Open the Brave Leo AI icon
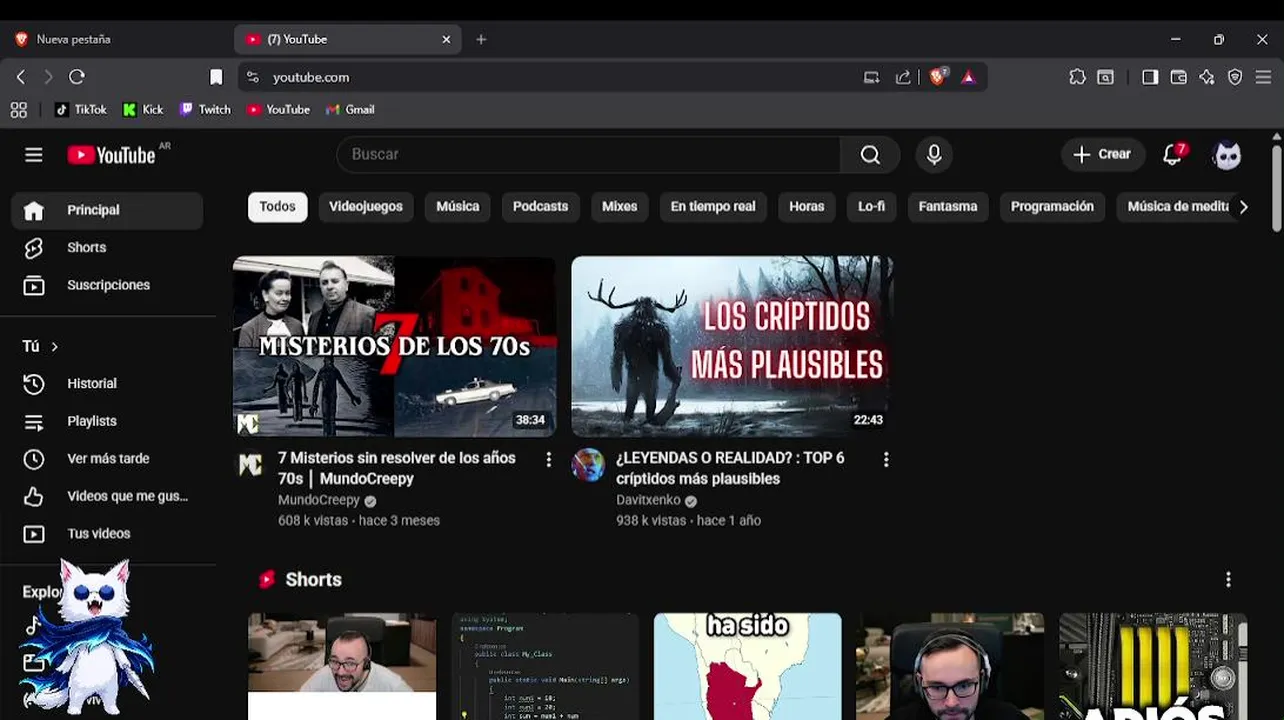1284x720 pixels. [x=1207, y=77]
